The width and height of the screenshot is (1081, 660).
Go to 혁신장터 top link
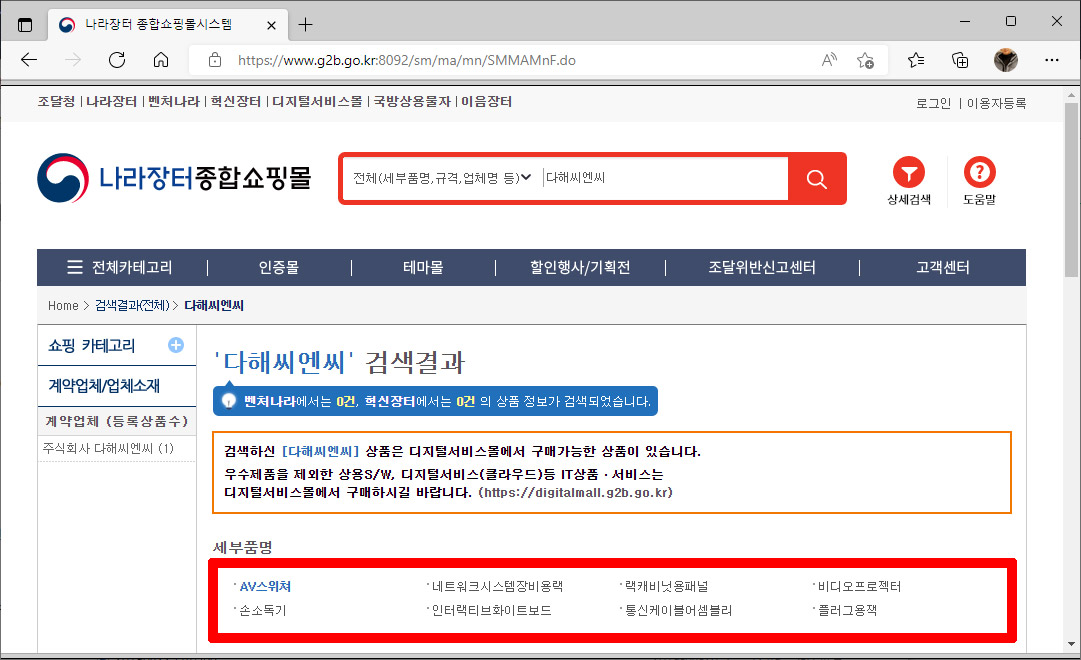pos(236,101)
